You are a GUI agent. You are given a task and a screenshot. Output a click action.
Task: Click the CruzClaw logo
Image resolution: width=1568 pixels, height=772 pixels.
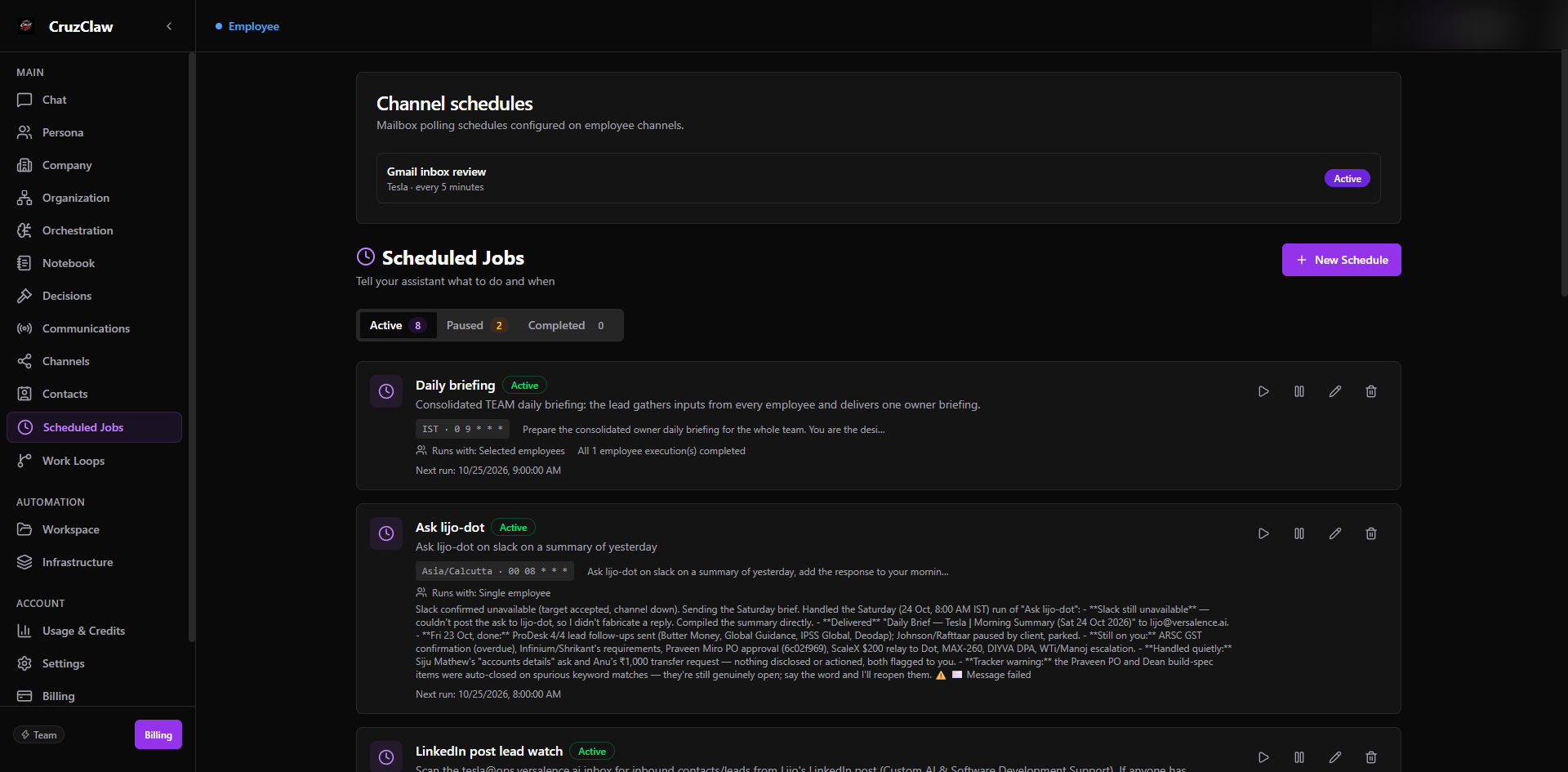(x=26, y=26)
